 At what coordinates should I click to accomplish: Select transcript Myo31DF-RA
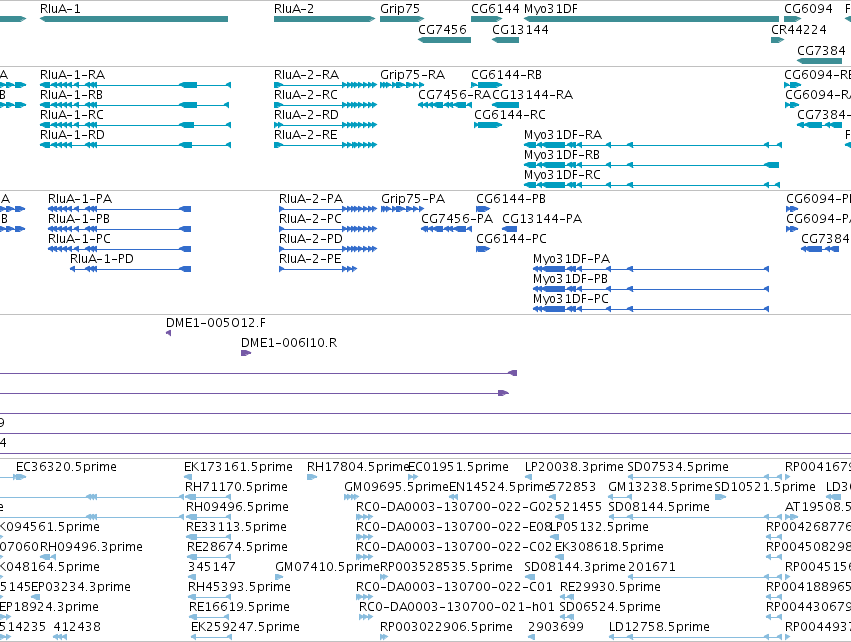[x=563, y=135]
